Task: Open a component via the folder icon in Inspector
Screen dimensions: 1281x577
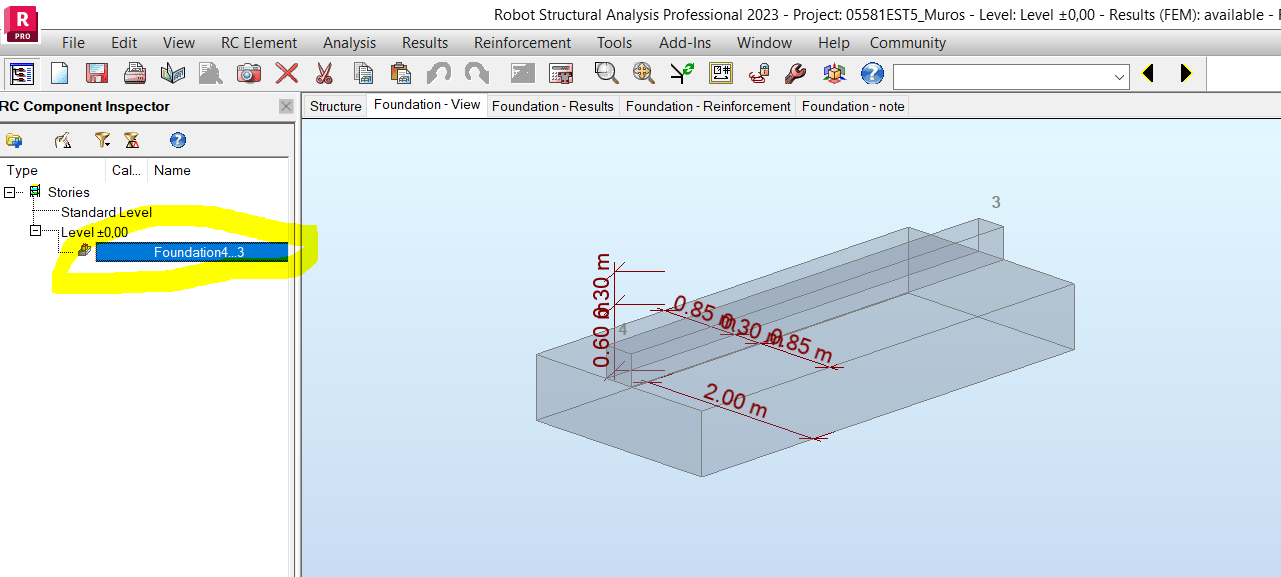Action: [14, 140]
